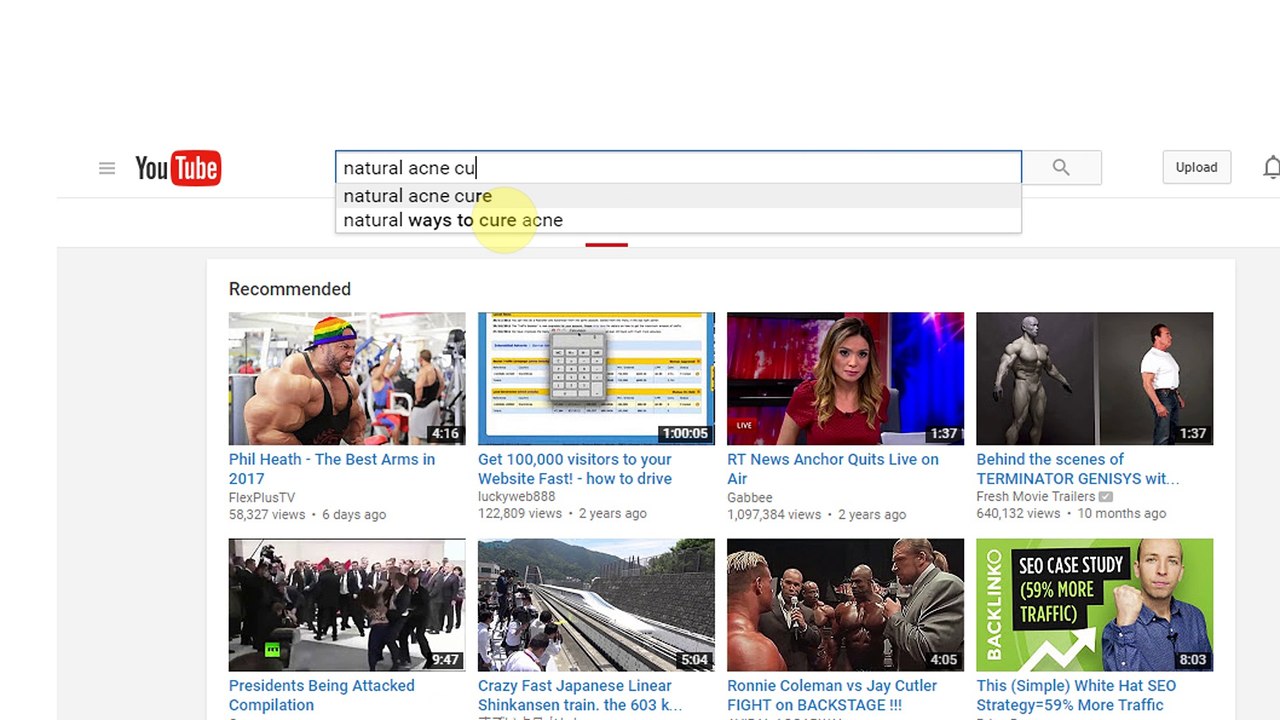Click the Upload button

click(x=1196, y=167)
